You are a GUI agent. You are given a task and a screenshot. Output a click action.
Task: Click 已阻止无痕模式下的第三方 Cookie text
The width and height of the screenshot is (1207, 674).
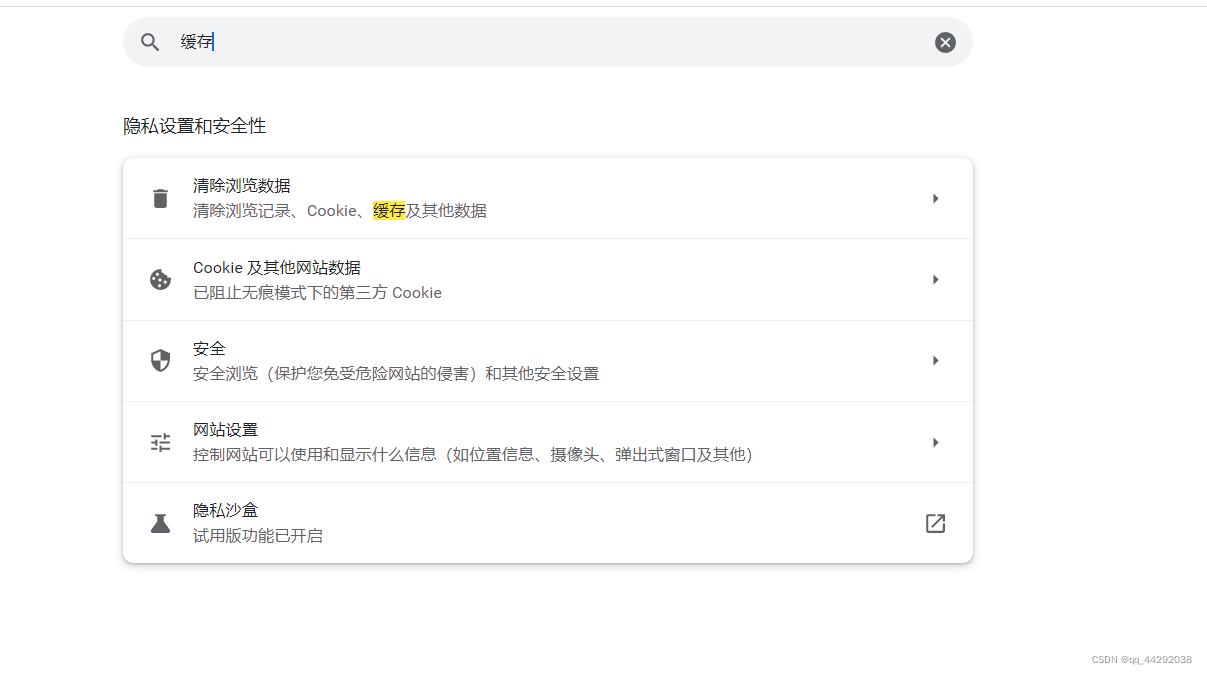pos(317,293)
